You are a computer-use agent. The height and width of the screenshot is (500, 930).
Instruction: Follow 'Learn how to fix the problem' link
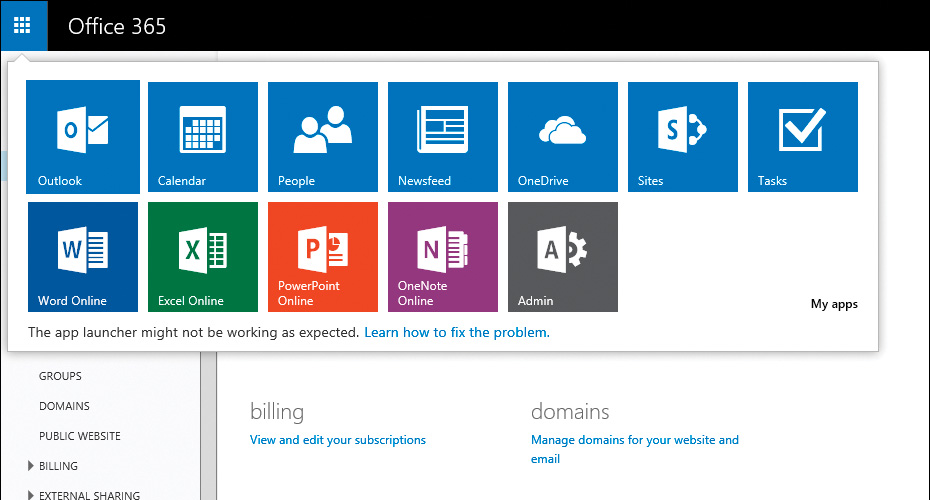457,332
